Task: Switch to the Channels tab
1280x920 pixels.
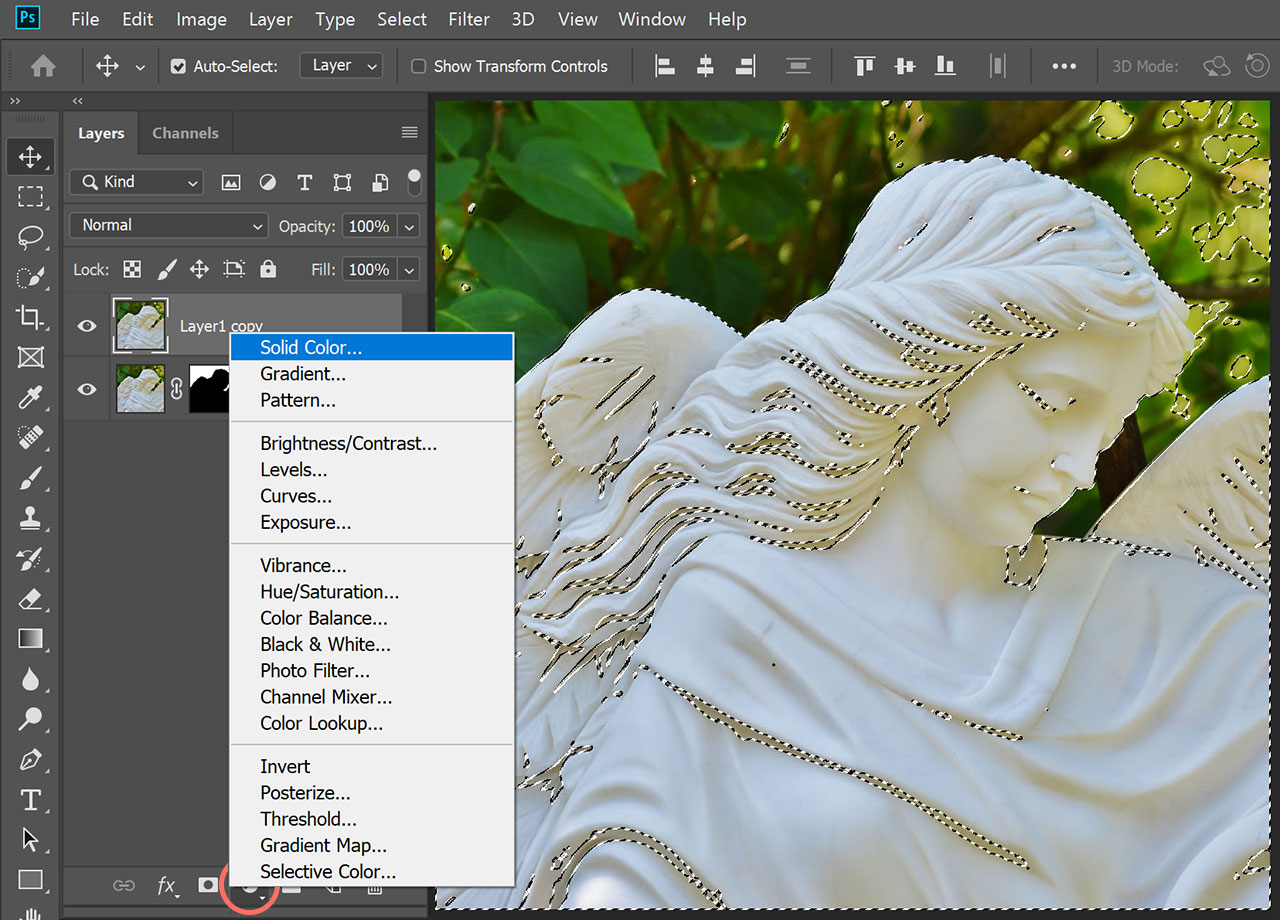Action: 185,133
